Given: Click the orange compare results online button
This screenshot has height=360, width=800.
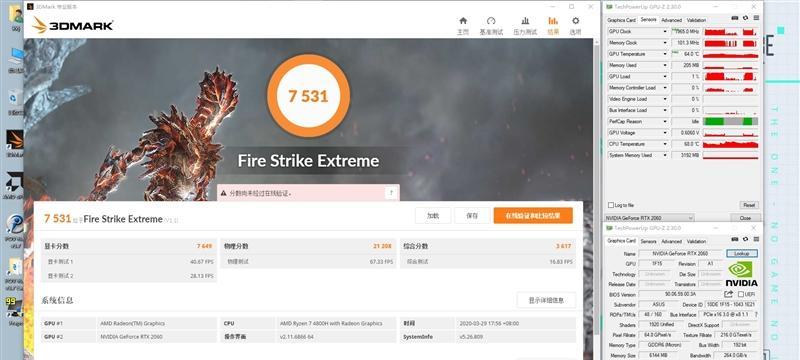Looking at the screenshot, I should tap(533, 216).
